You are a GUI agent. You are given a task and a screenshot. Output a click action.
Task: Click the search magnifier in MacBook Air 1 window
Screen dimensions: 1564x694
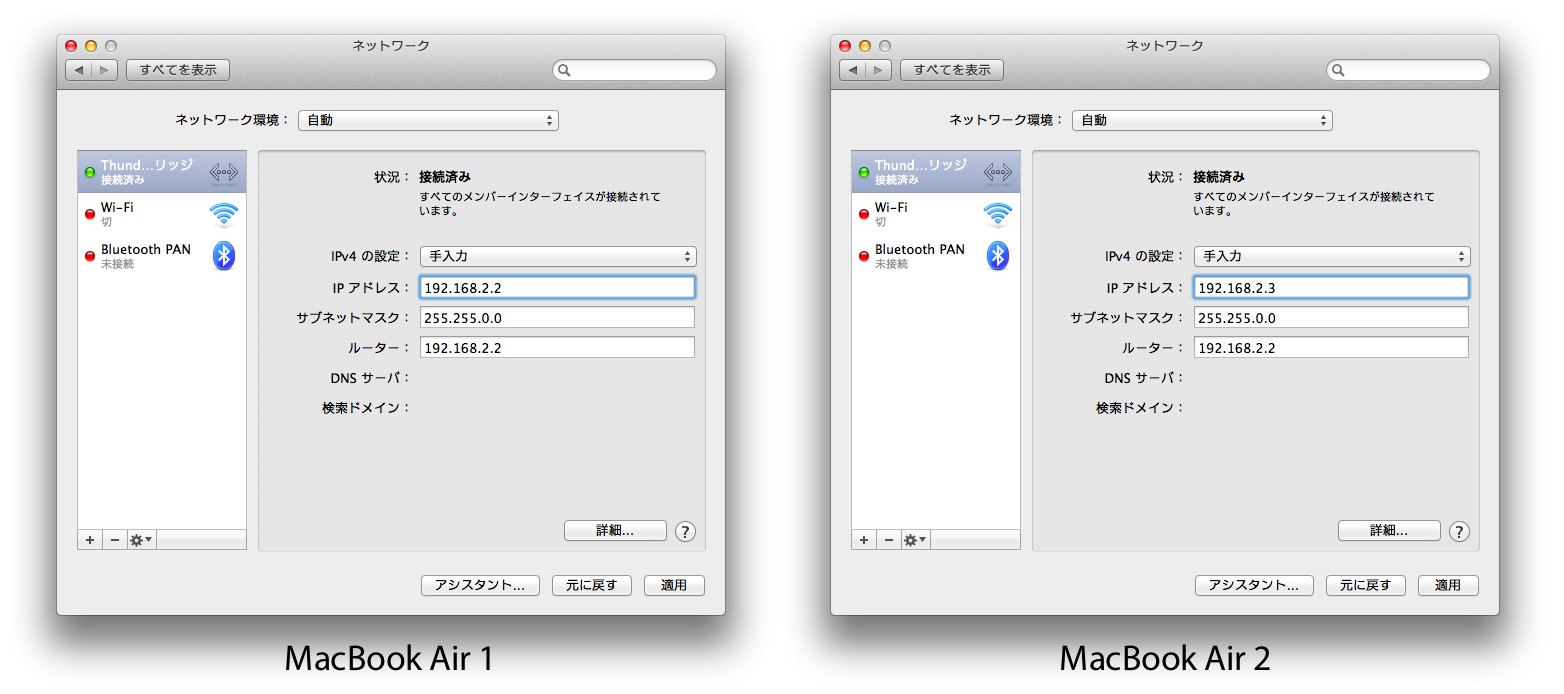click(x=565, y=71)
